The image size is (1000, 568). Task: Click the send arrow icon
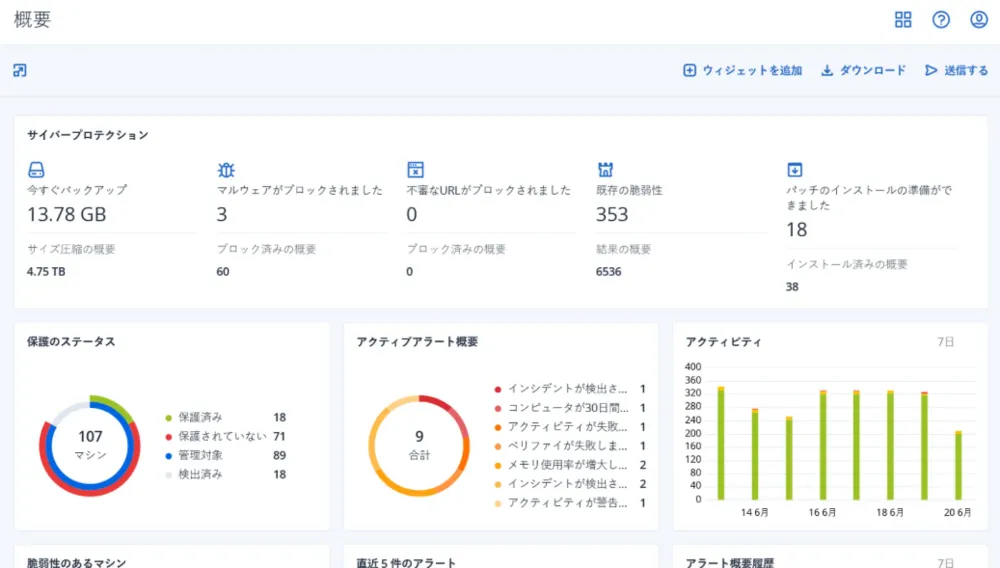point(931,70)
